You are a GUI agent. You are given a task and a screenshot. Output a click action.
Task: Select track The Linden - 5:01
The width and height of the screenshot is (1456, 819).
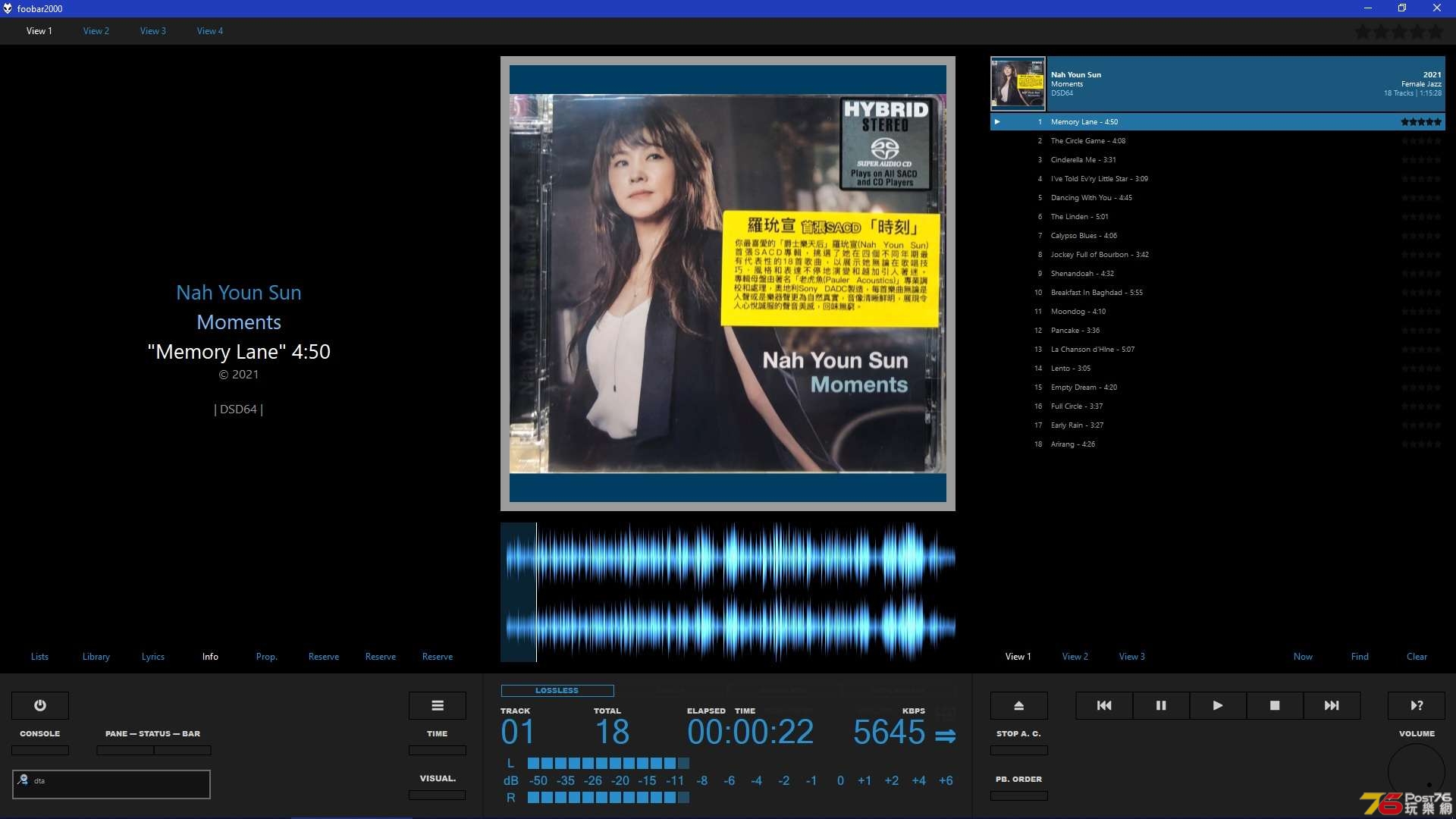click(1218, 217)
